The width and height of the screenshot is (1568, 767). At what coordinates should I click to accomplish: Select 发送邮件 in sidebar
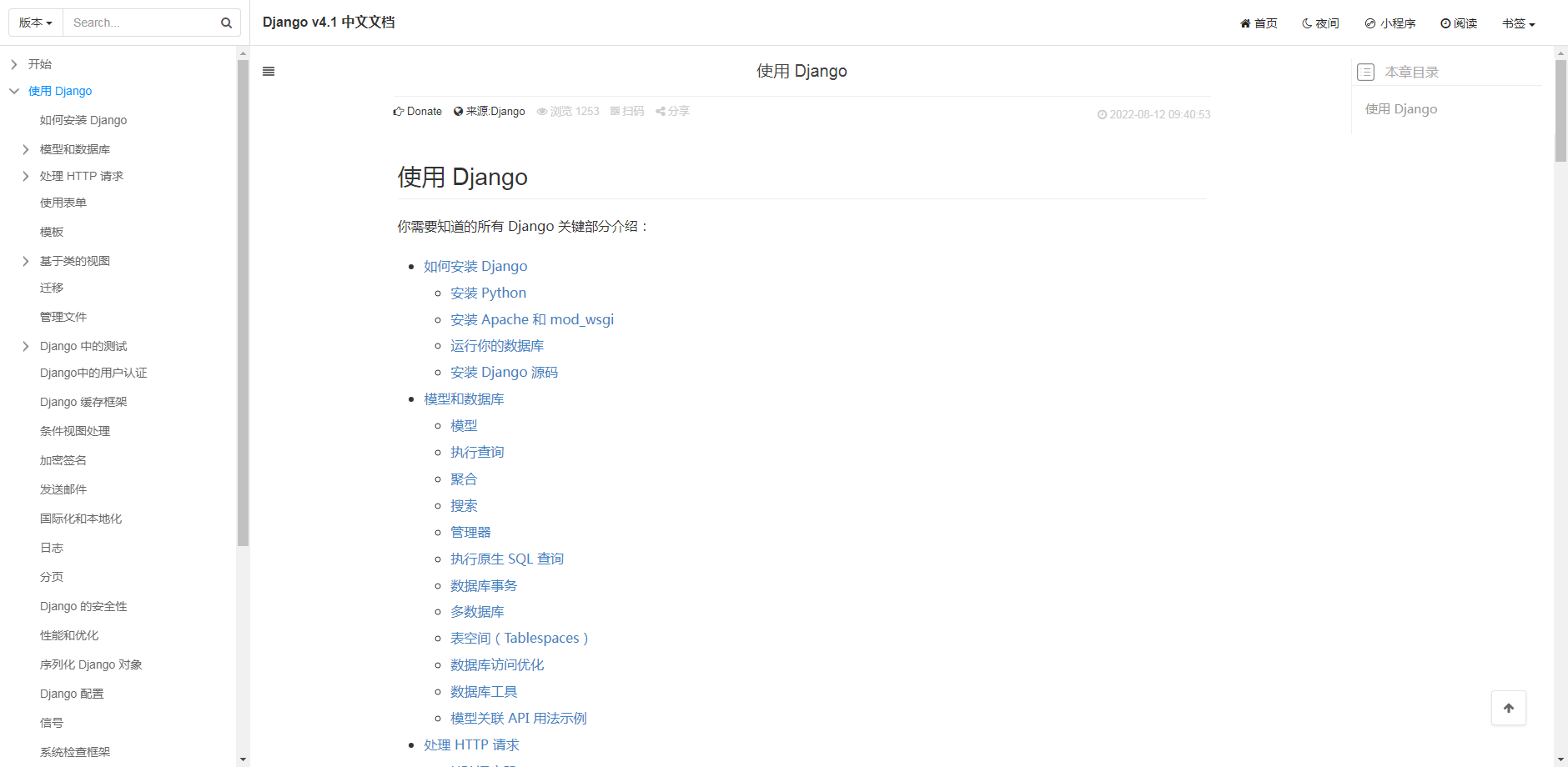(x=63, y=489)
